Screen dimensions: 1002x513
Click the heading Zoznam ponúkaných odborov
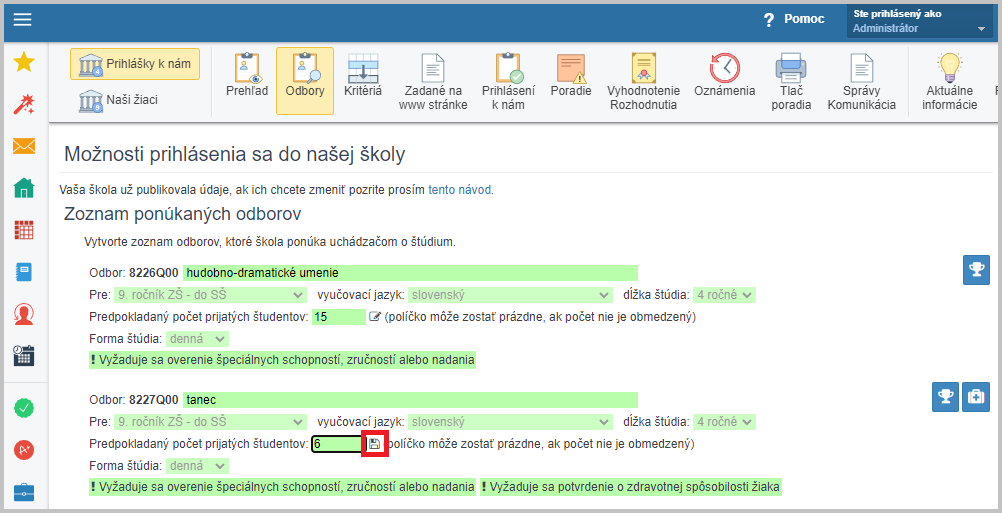[183, 214]
